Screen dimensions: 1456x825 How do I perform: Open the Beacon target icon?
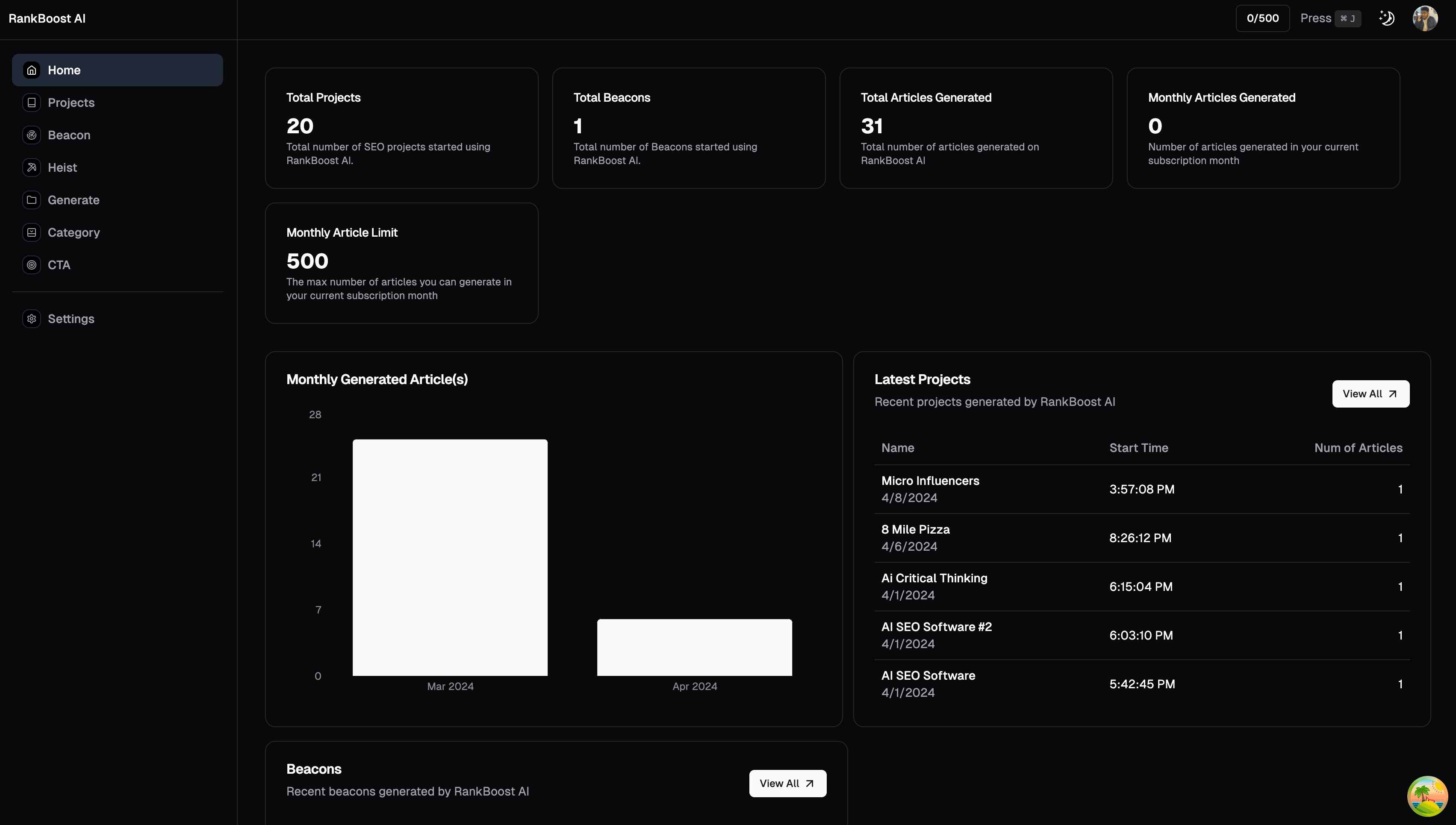31,135
